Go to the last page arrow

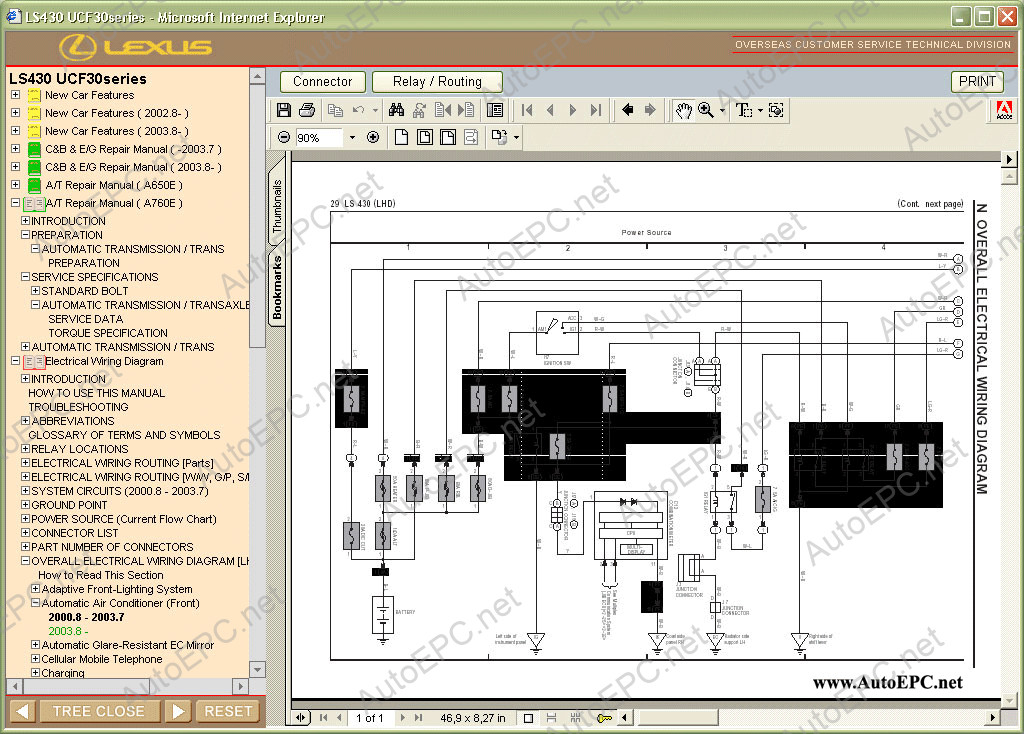click(x=596, y=110)
